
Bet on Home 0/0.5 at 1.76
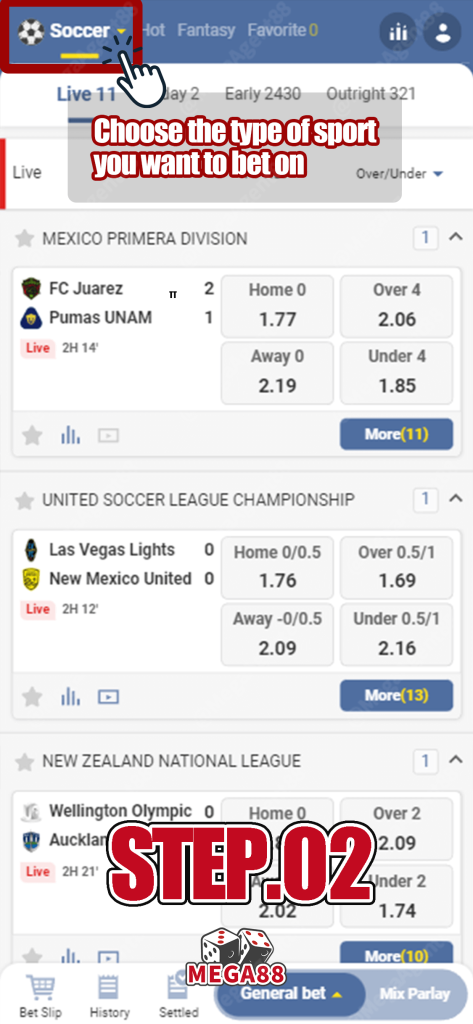point(277,568)
